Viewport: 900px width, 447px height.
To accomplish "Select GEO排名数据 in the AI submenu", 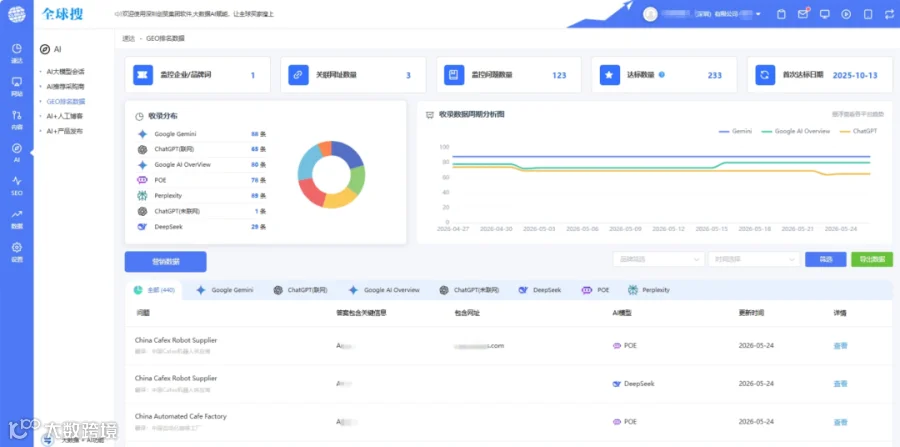I will [x=65, y=102].
